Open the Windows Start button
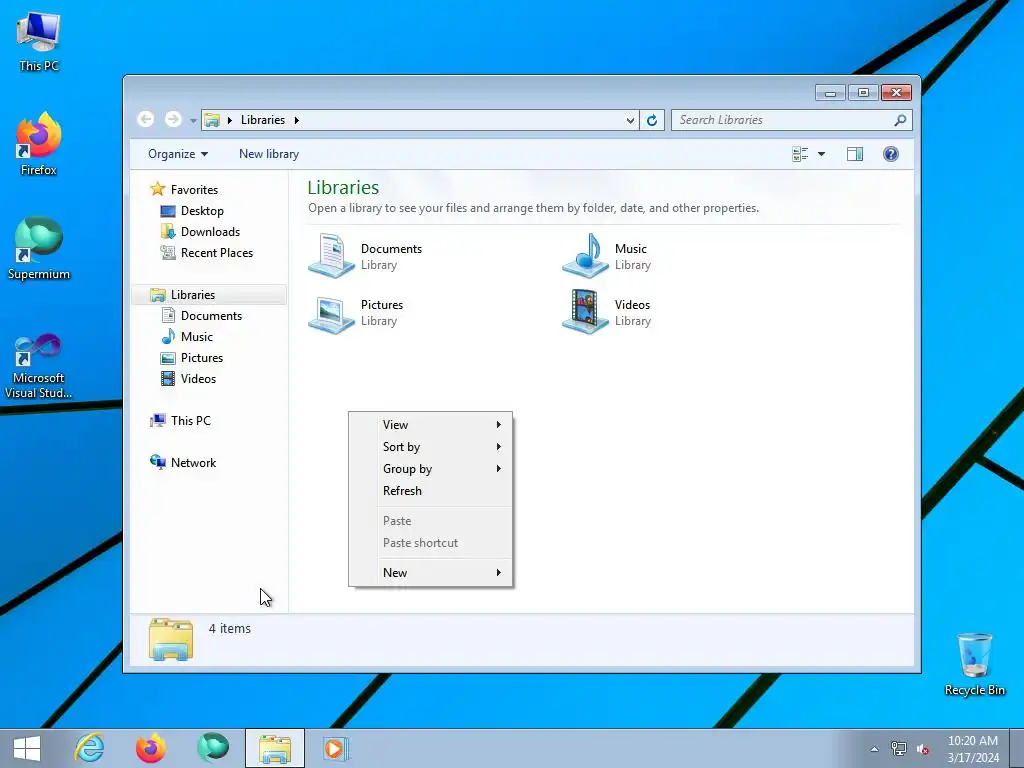The image size is (1024, 768). pyautogui.click(x=27, y=748)
